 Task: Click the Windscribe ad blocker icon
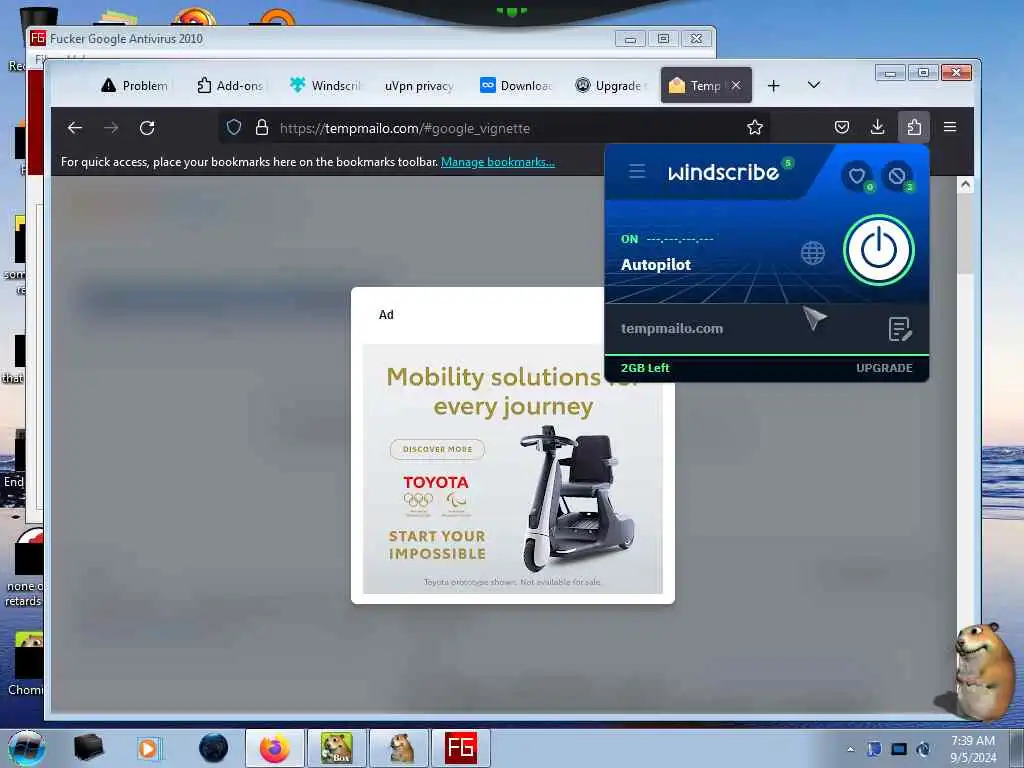pyautogui.click(x=897, y=176)
